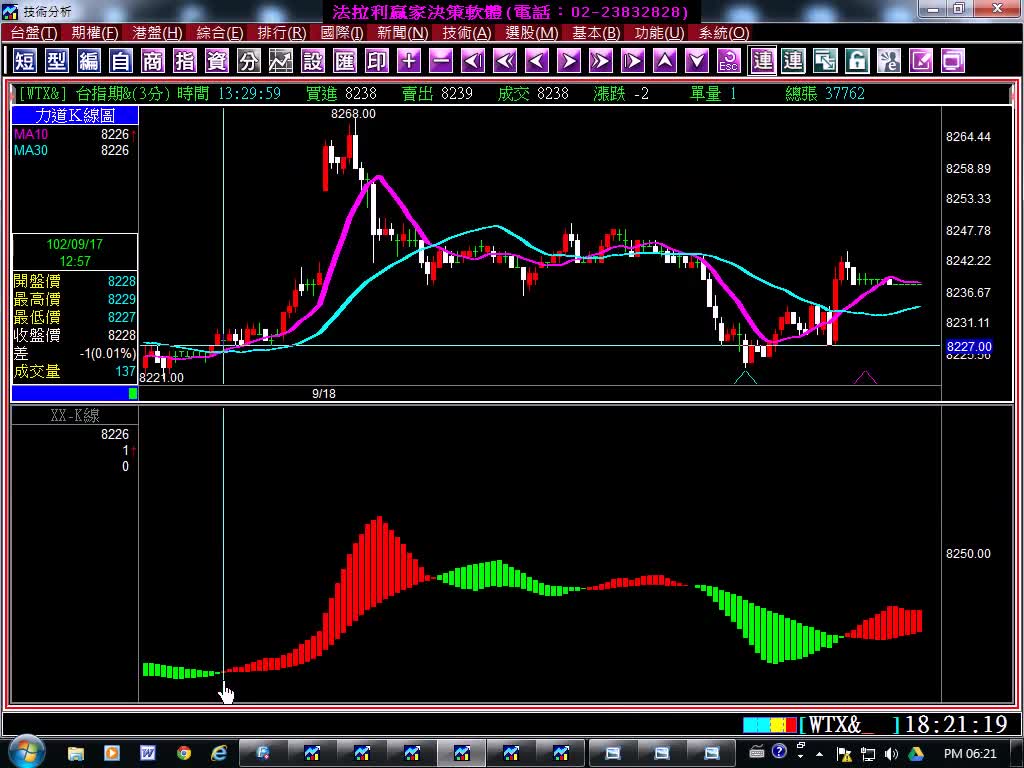Viewport: 1024px width, 768px height.
Task: Toggle the green 連 link button
Action: (793, 61)
